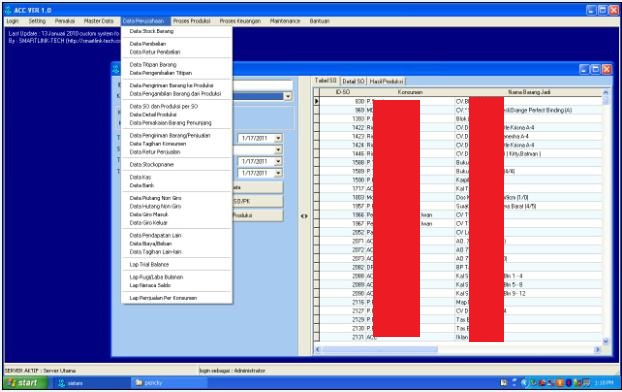The height and width of the screenshot is (392, 622).
Task: Click the inner window's icon in its title bar
Action: pos(116,69)
